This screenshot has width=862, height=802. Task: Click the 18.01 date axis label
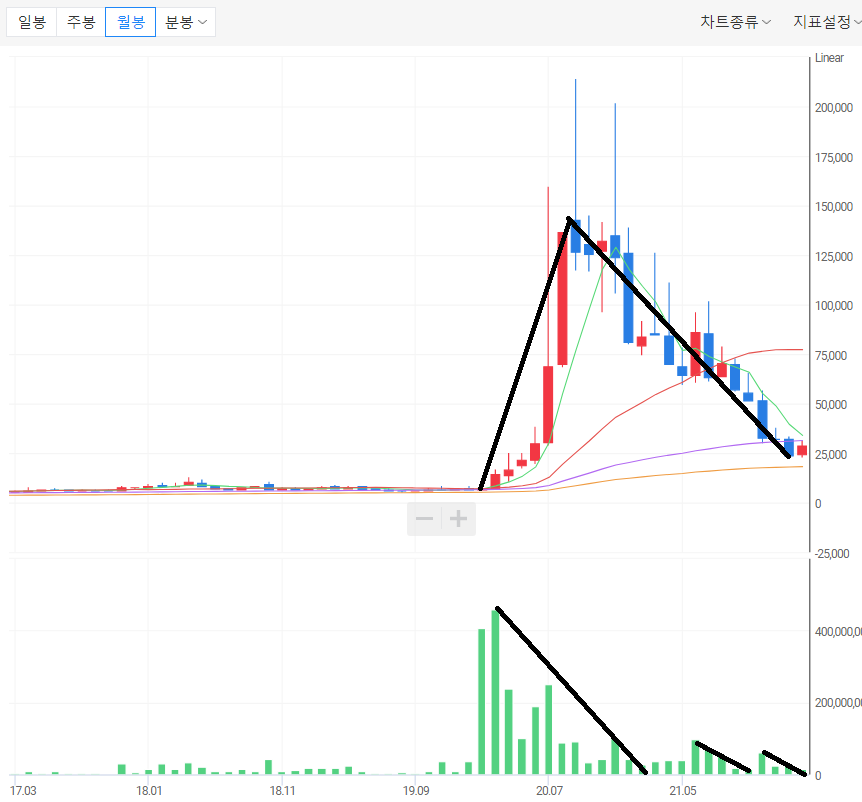(x=149, y=790)
